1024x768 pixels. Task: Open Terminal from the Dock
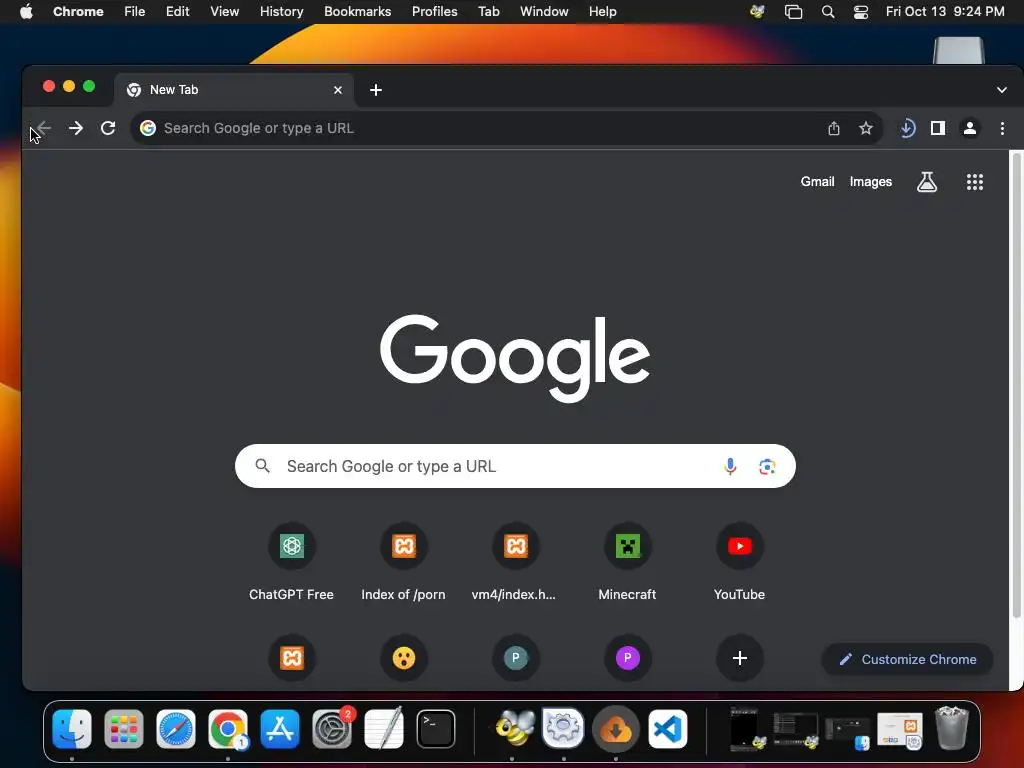point(436,729)
